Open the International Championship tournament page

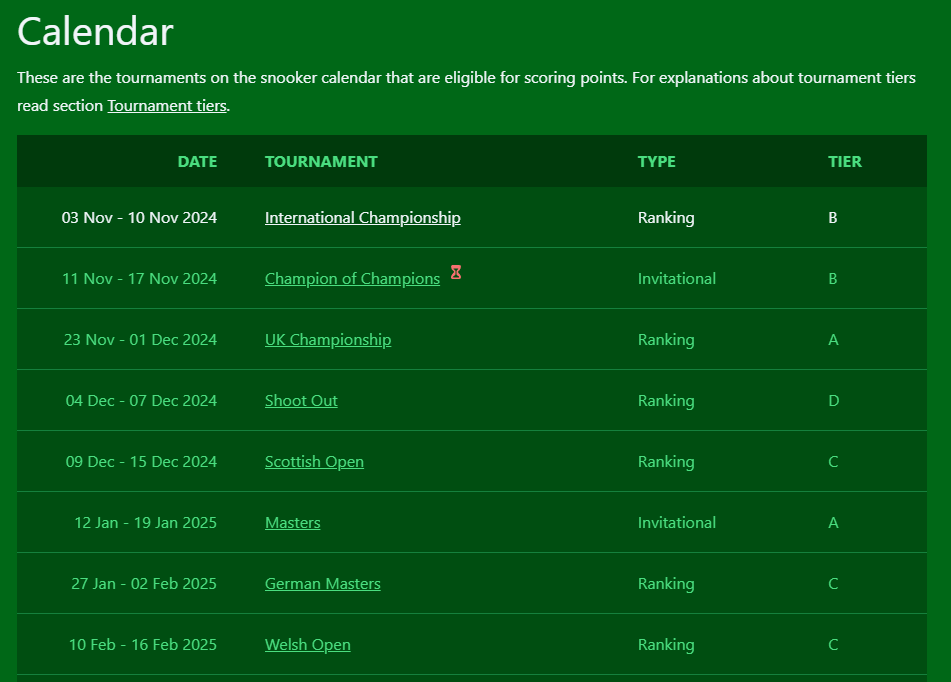[363, 218]
